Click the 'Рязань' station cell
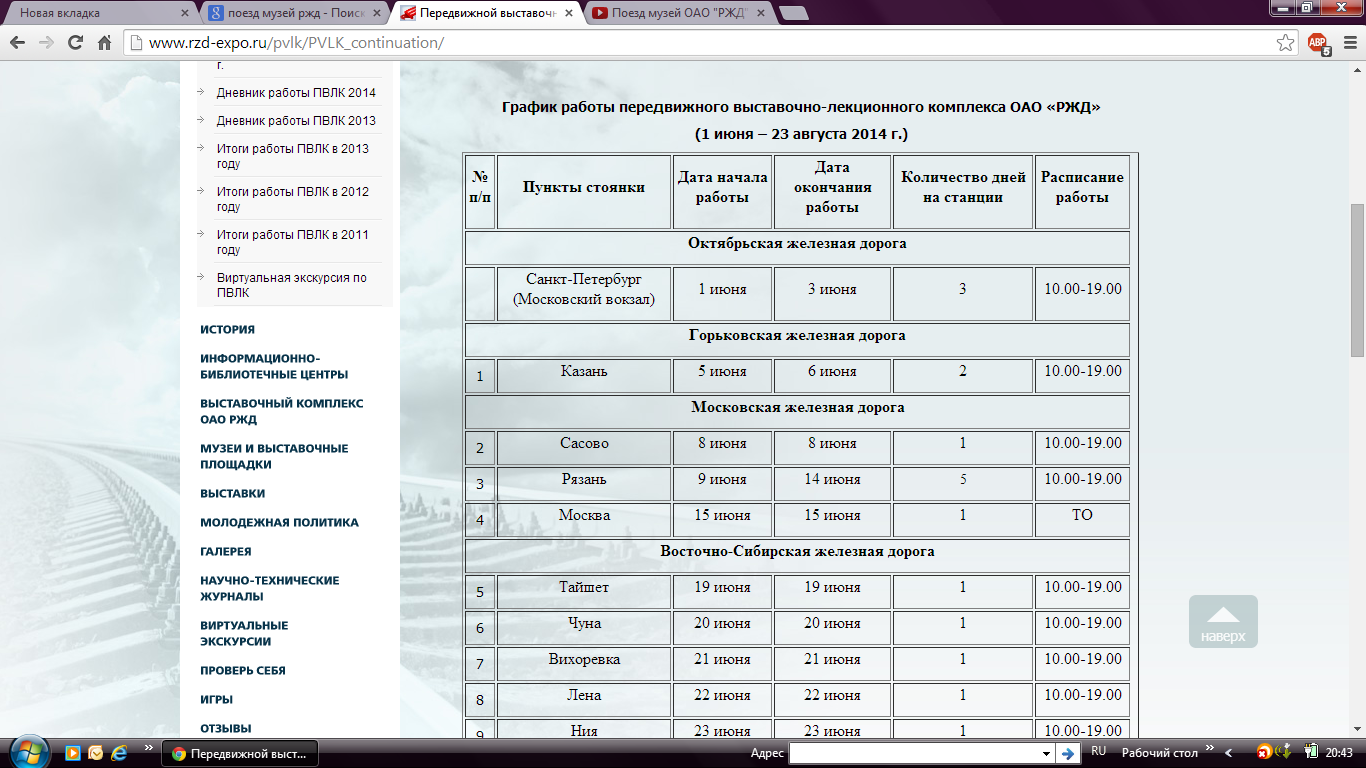 coord(584,483)
